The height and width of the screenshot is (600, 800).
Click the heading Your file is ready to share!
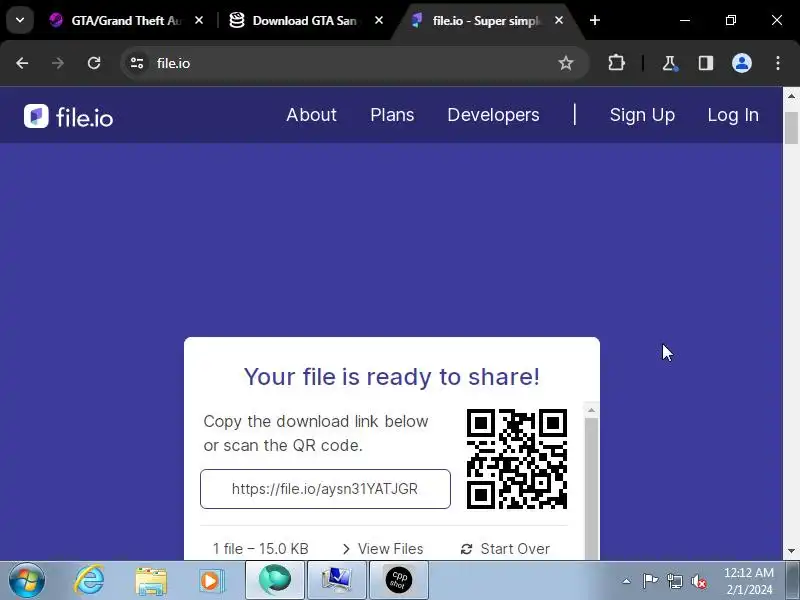[392, 377]
